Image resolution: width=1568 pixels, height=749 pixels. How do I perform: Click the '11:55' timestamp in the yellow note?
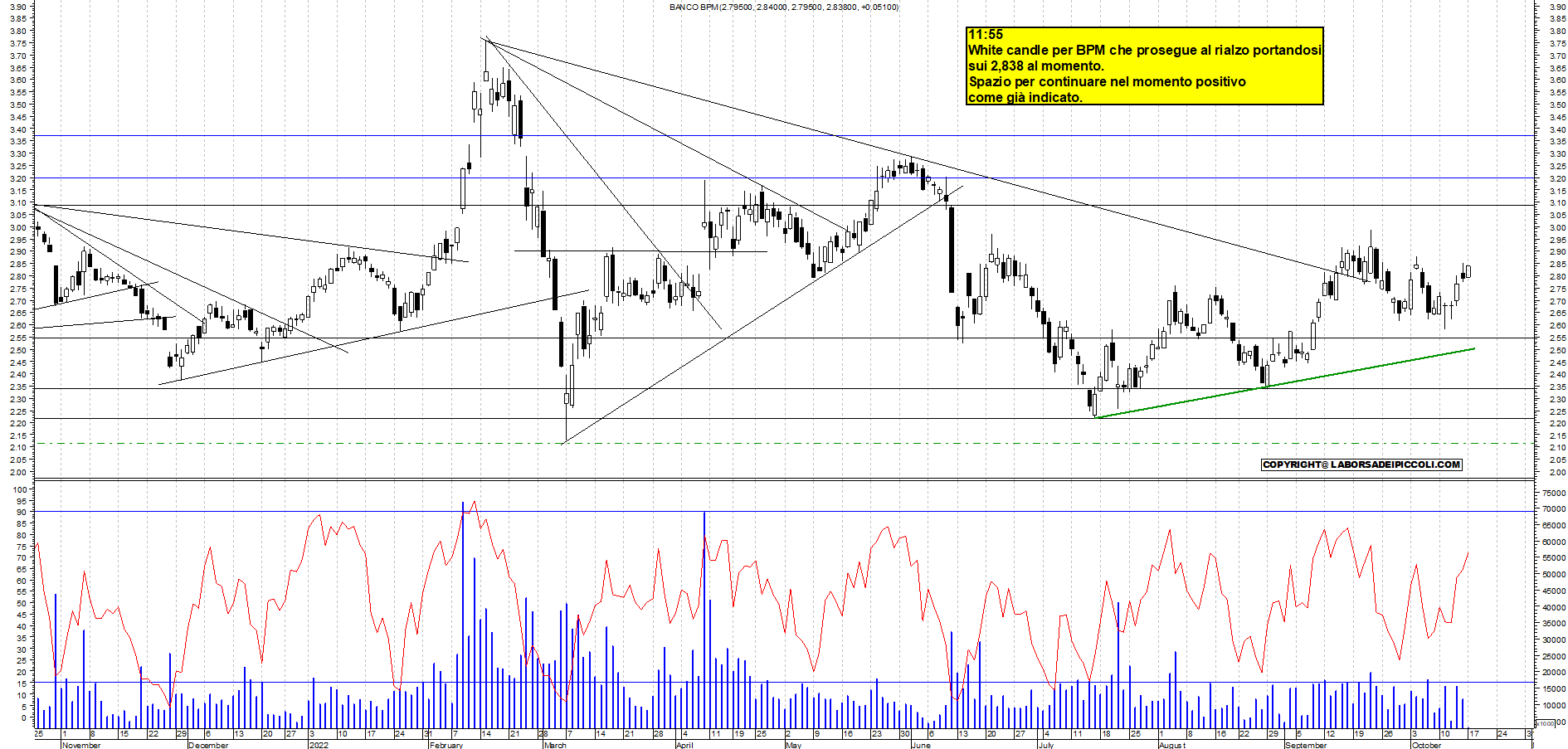point(986,35)
